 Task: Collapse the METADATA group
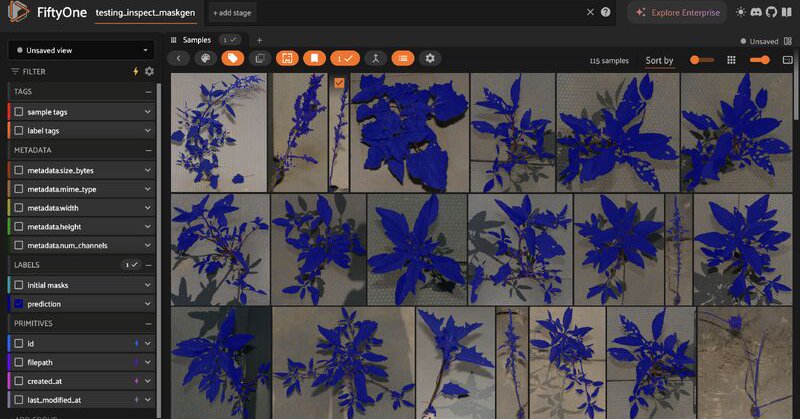(148, 151)
